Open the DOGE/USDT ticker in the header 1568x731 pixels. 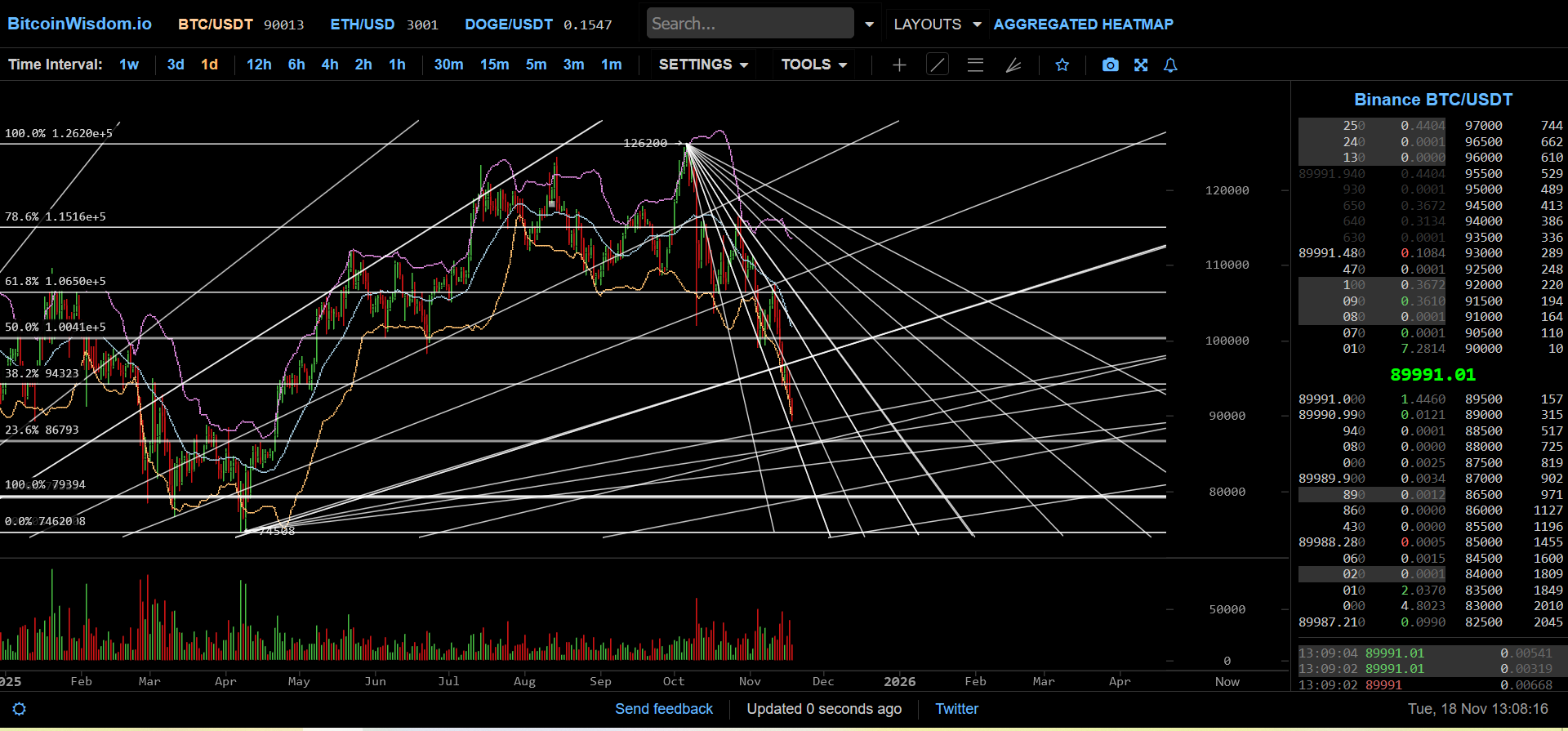(538, 25)
